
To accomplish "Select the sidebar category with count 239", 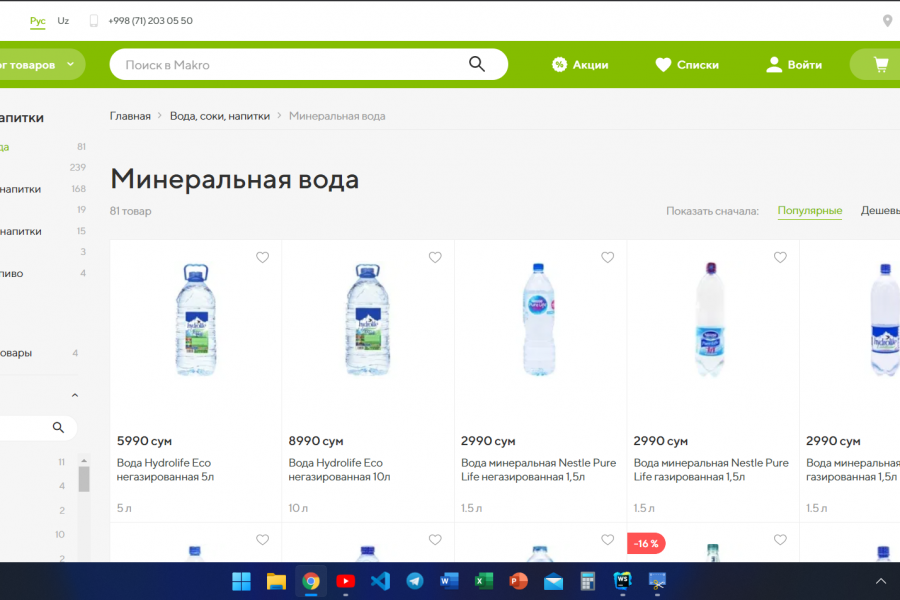I will pos(43,168).
